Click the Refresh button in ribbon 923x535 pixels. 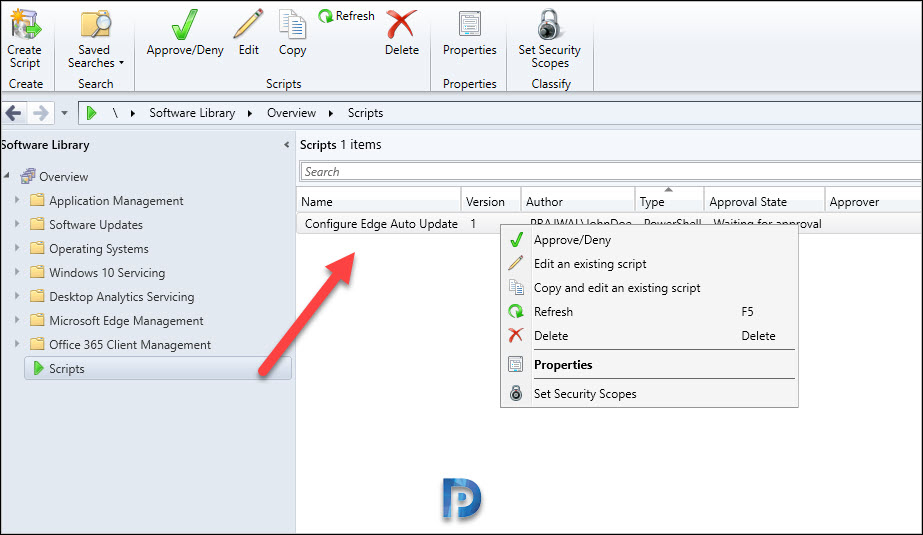point(346,16)
